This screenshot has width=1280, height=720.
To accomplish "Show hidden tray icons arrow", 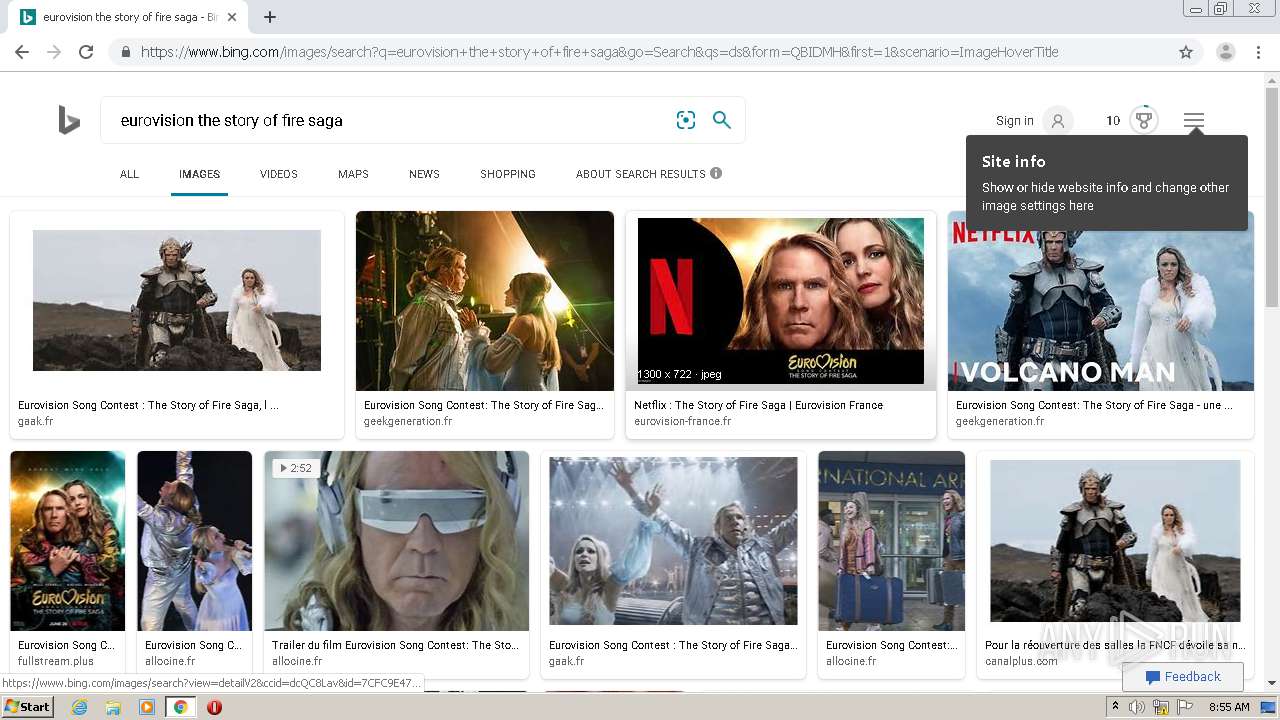I will coord(1115,707).
